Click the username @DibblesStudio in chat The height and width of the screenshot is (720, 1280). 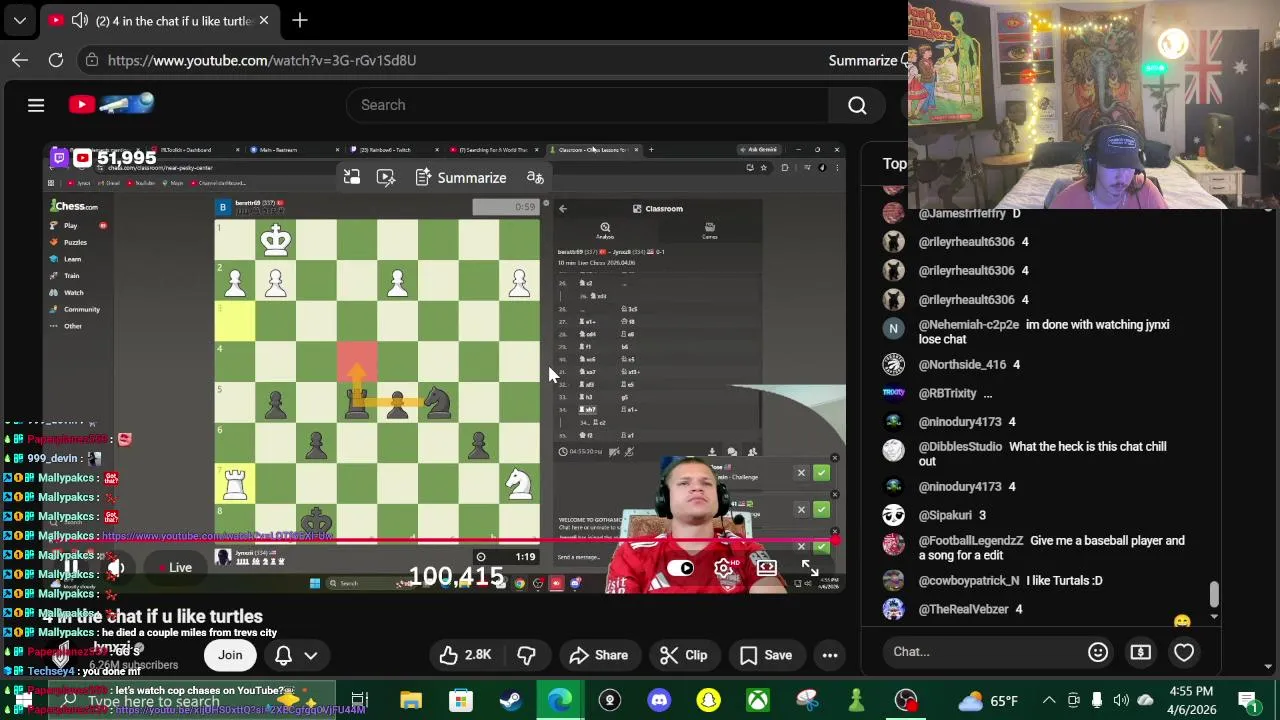pos(960,447)
